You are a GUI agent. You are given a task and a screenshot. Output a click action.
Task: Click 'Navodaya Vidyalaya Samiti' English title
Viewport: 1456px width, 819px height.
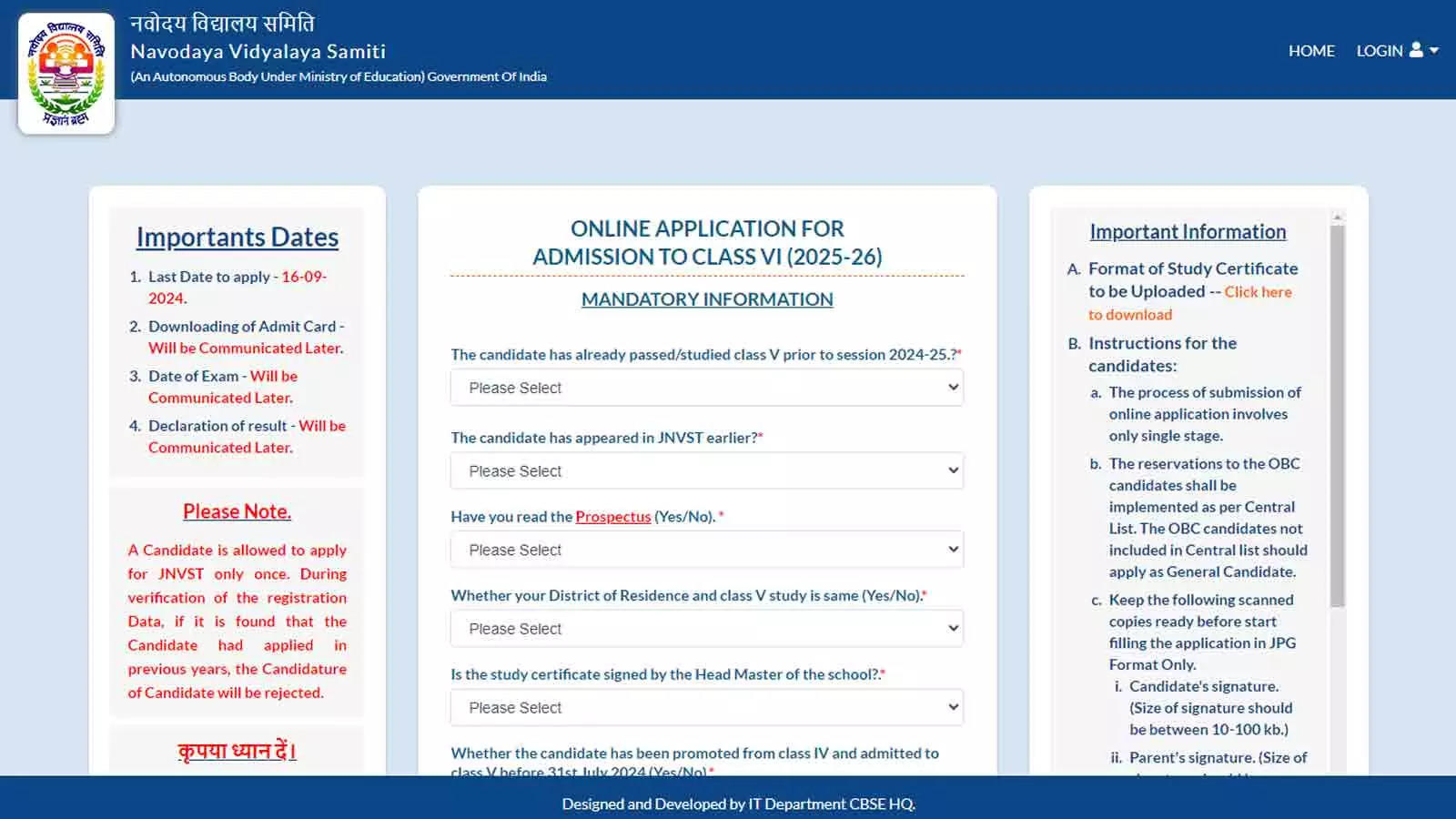pyautogui.click(x=258, y=51)
